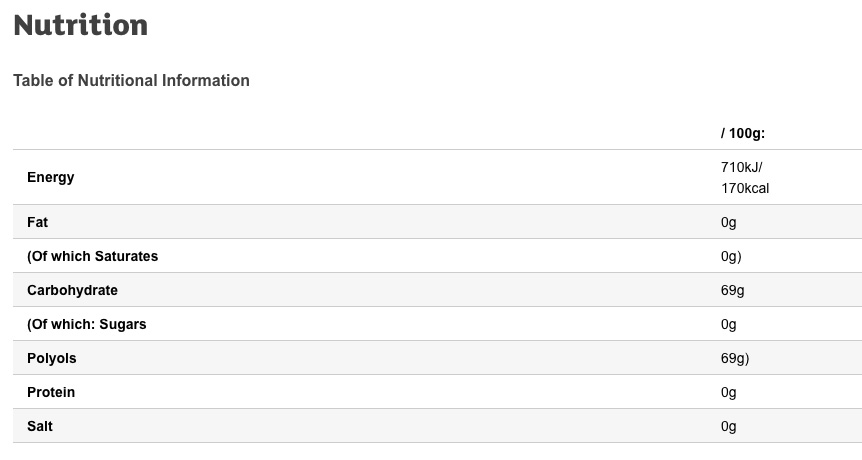
Task: Select the Polyols row label
Action: coord(52,358)
